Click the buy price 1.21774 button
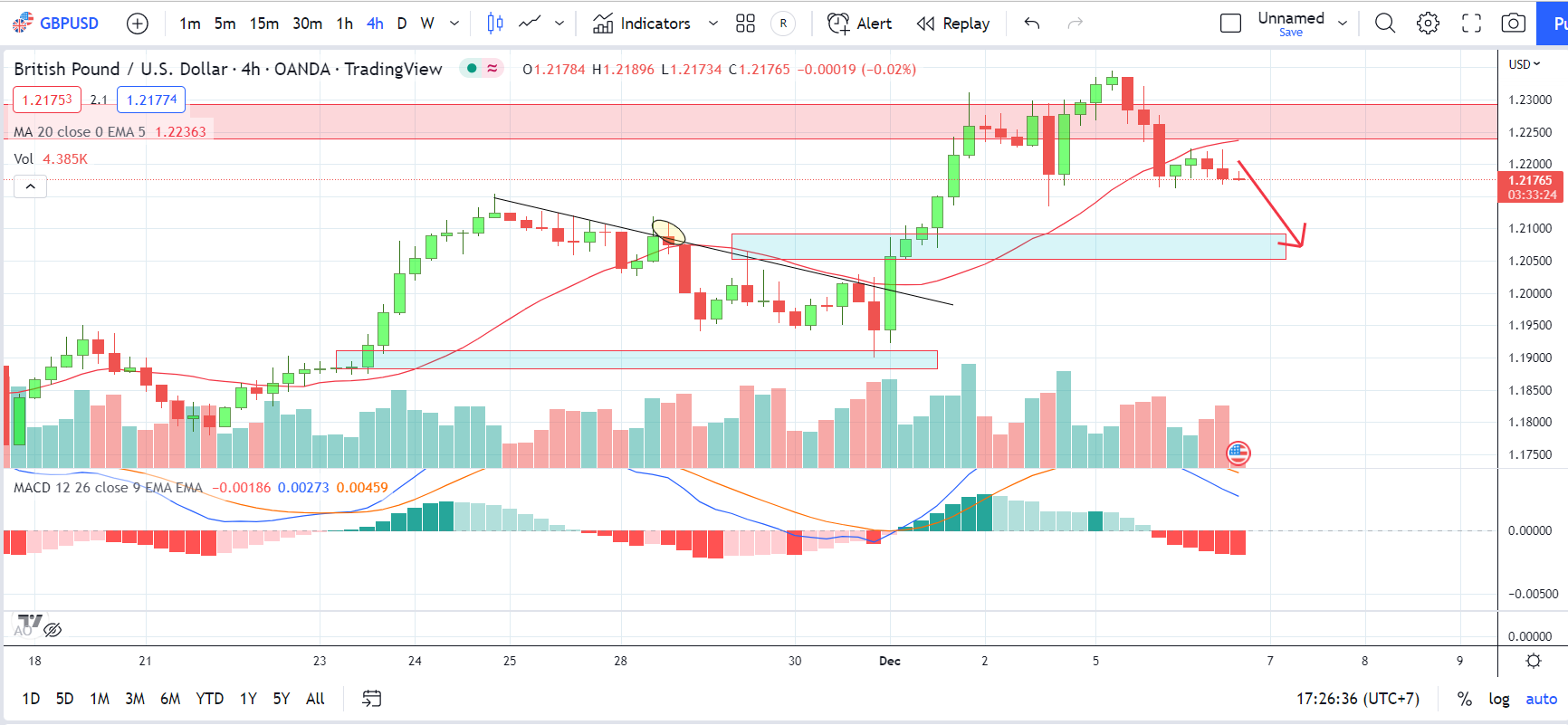The image size is (1568, 725). (151, 100)
